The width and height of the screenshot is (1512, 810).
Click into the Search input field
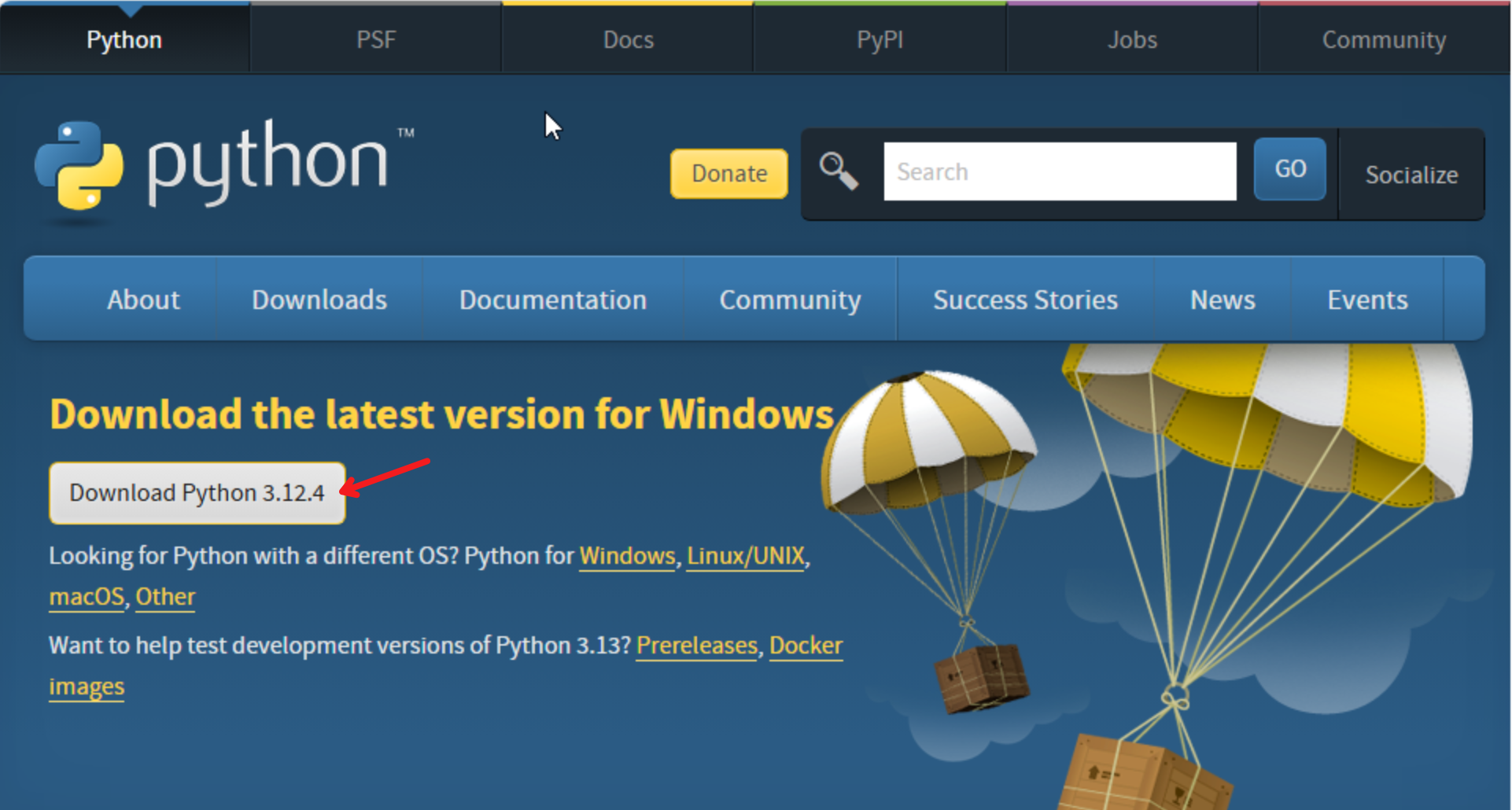click(1060, 171)
